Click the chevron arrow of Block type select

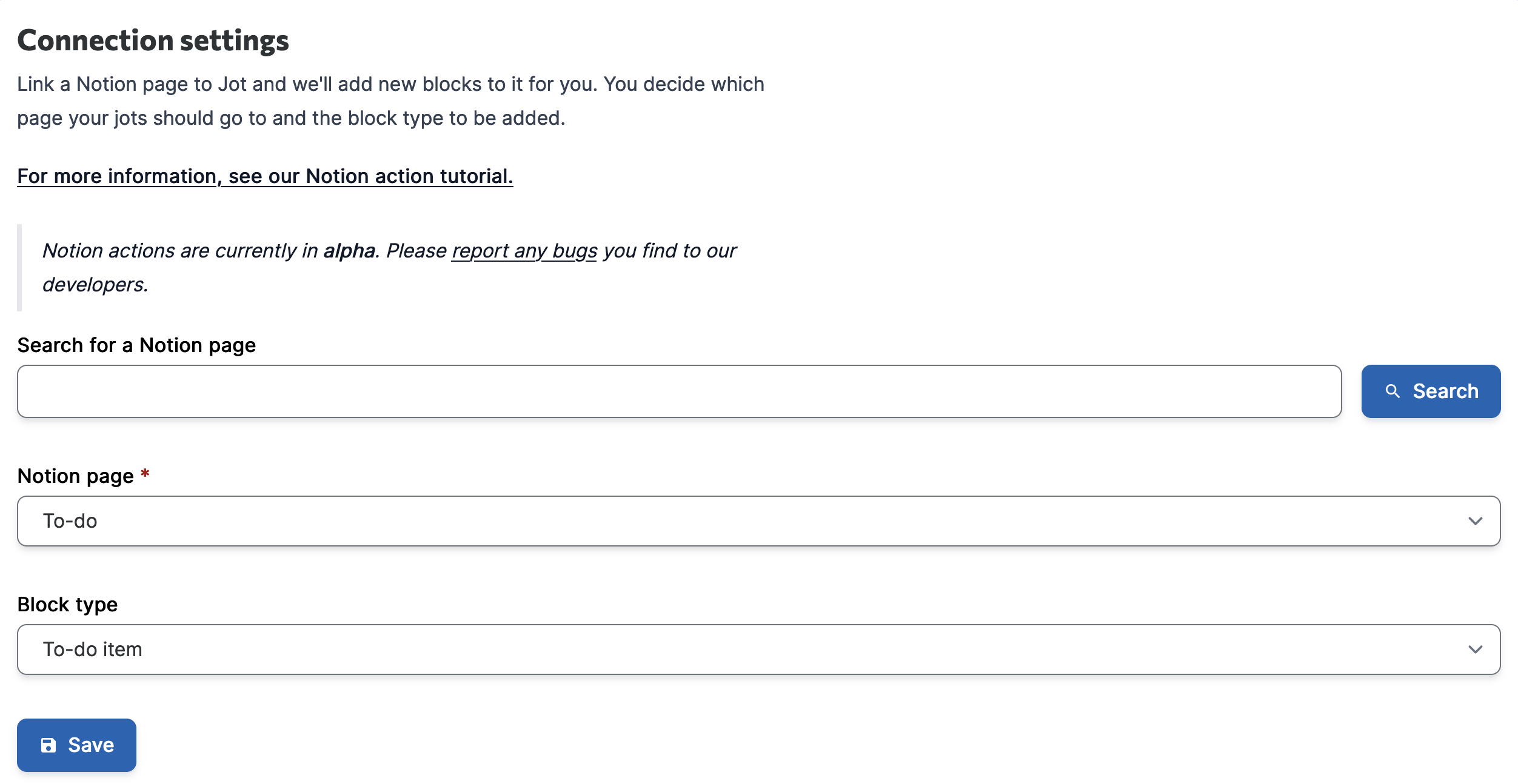pyautogui.click(x=1475, y=649)
